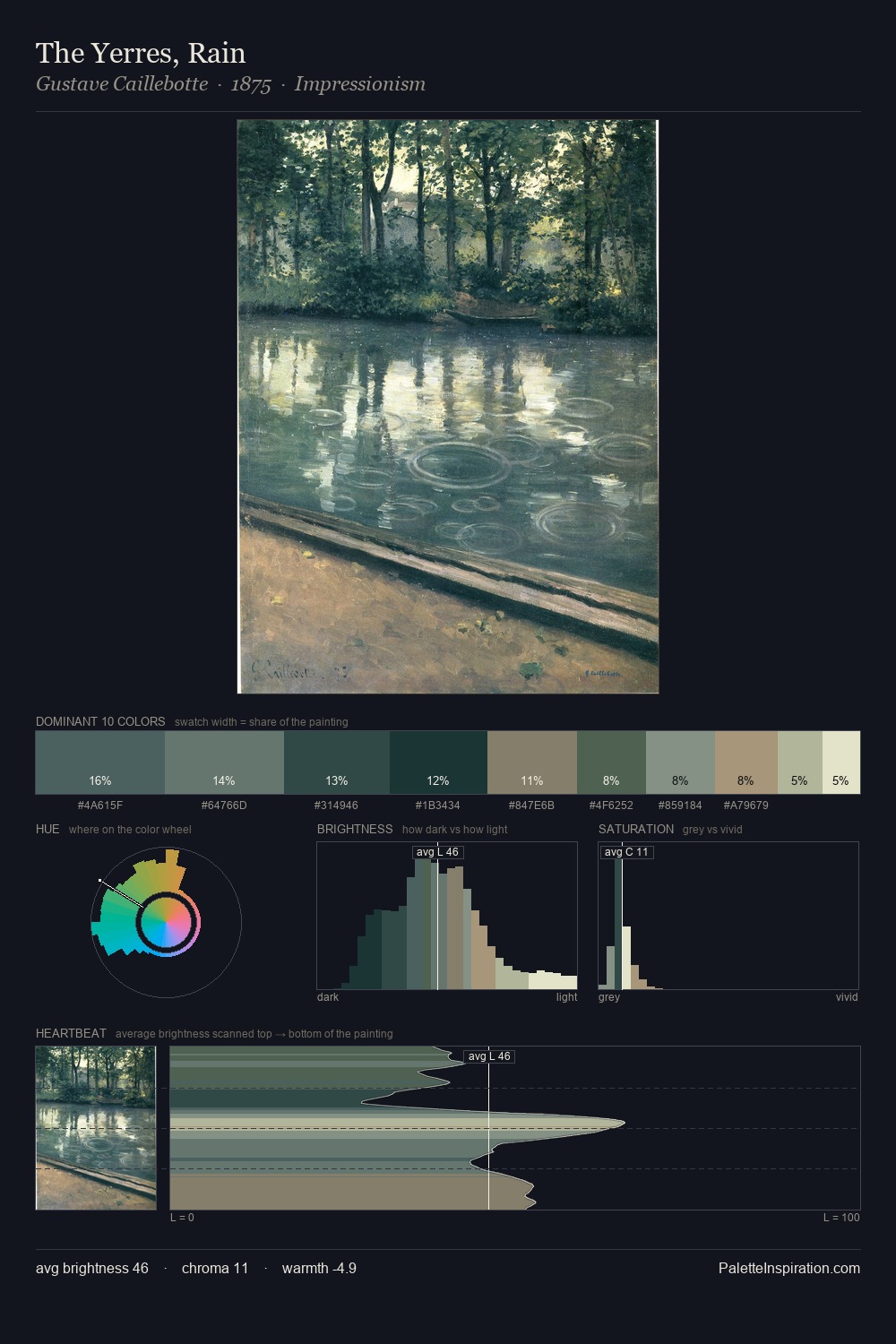
Task: Click 'avg brightness 46' in the footer
Action: click(x=92, y=1268)
